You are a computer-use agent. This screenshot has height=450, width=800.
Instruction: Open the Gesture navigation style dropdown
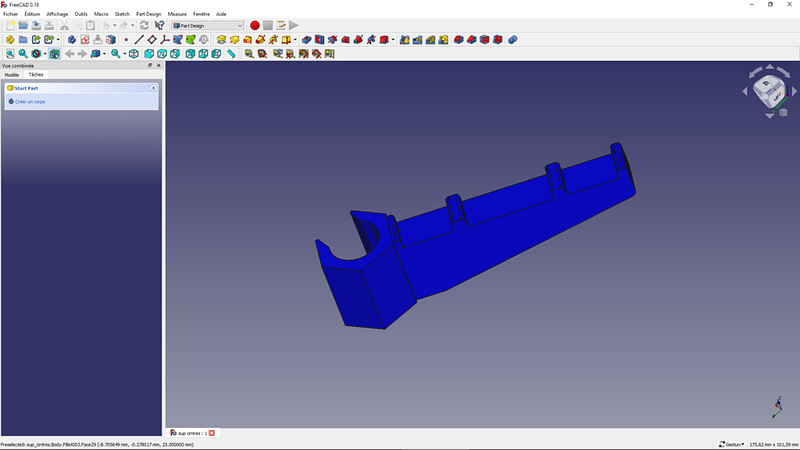[731, 444]
